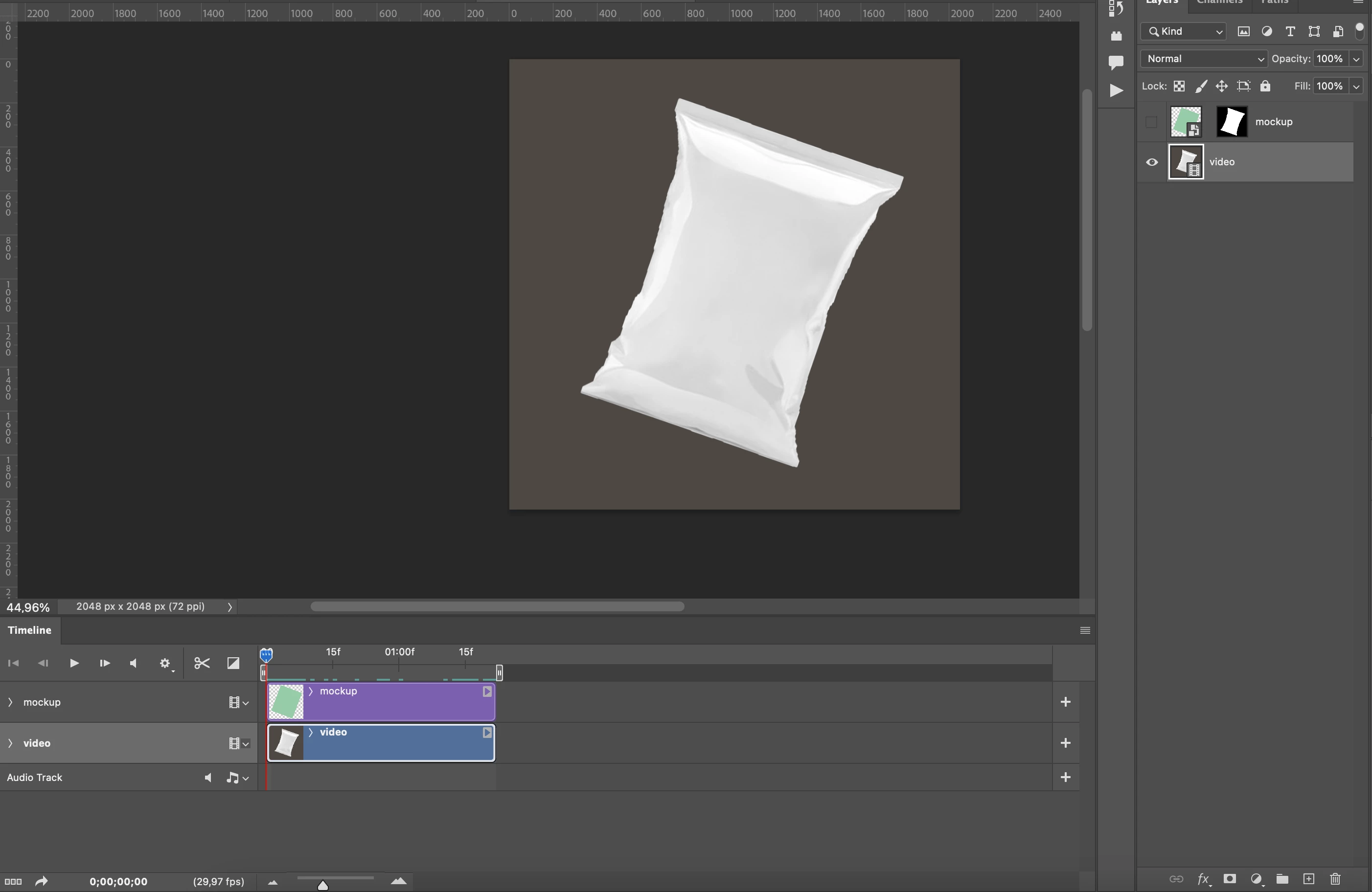
Task: Click the render video arrow icon
Action: coord(41,882)
